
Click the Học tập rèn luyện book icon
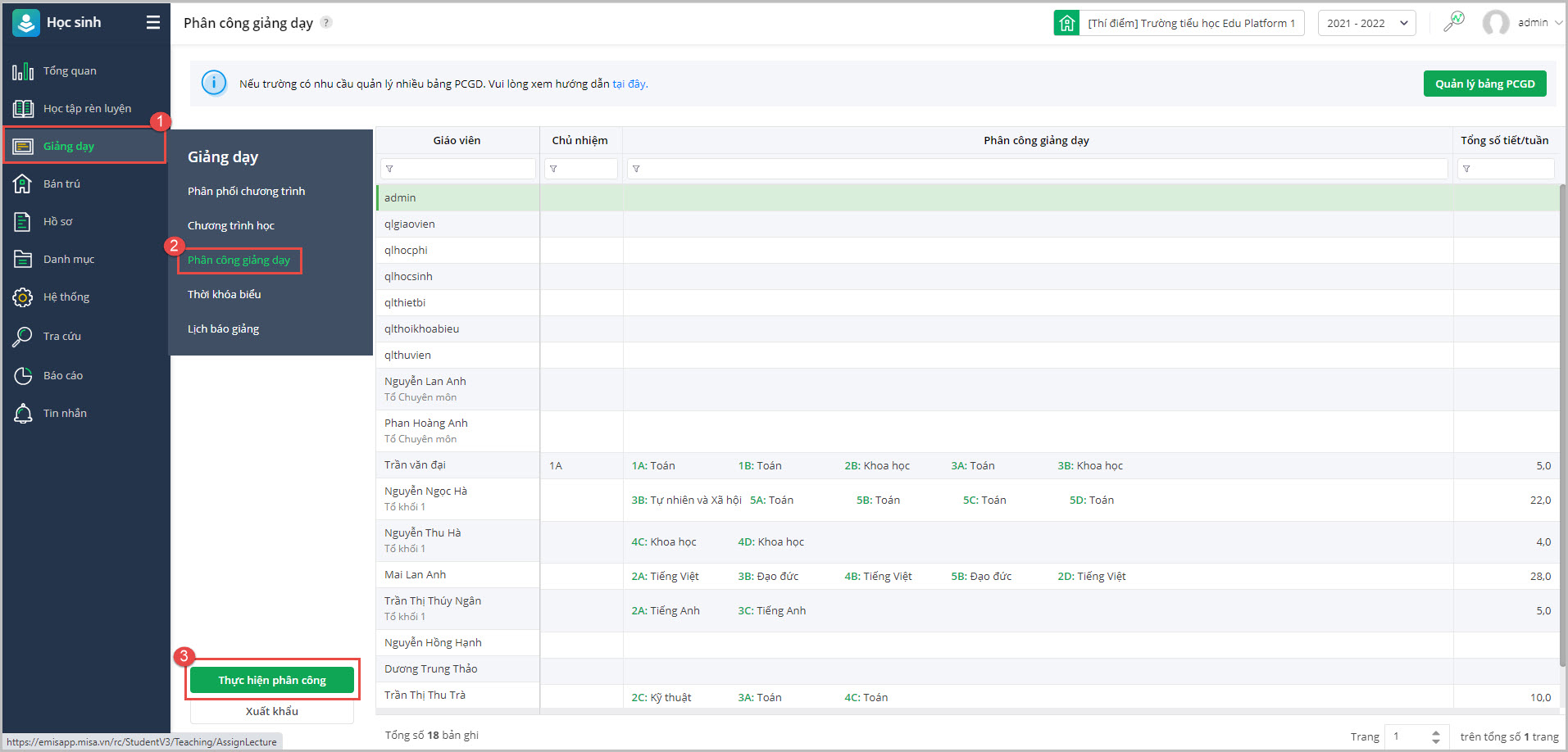[x=23, y=109]
